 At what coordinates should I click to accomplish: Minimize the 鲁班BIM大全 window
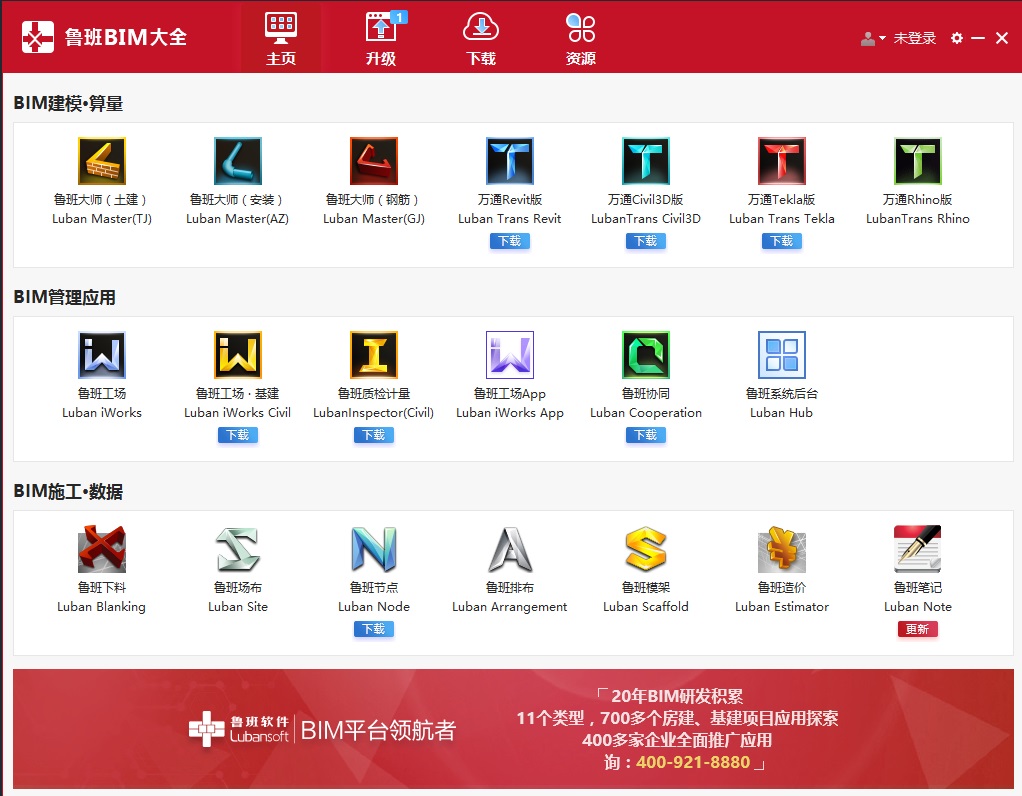(x=978, y=38)
